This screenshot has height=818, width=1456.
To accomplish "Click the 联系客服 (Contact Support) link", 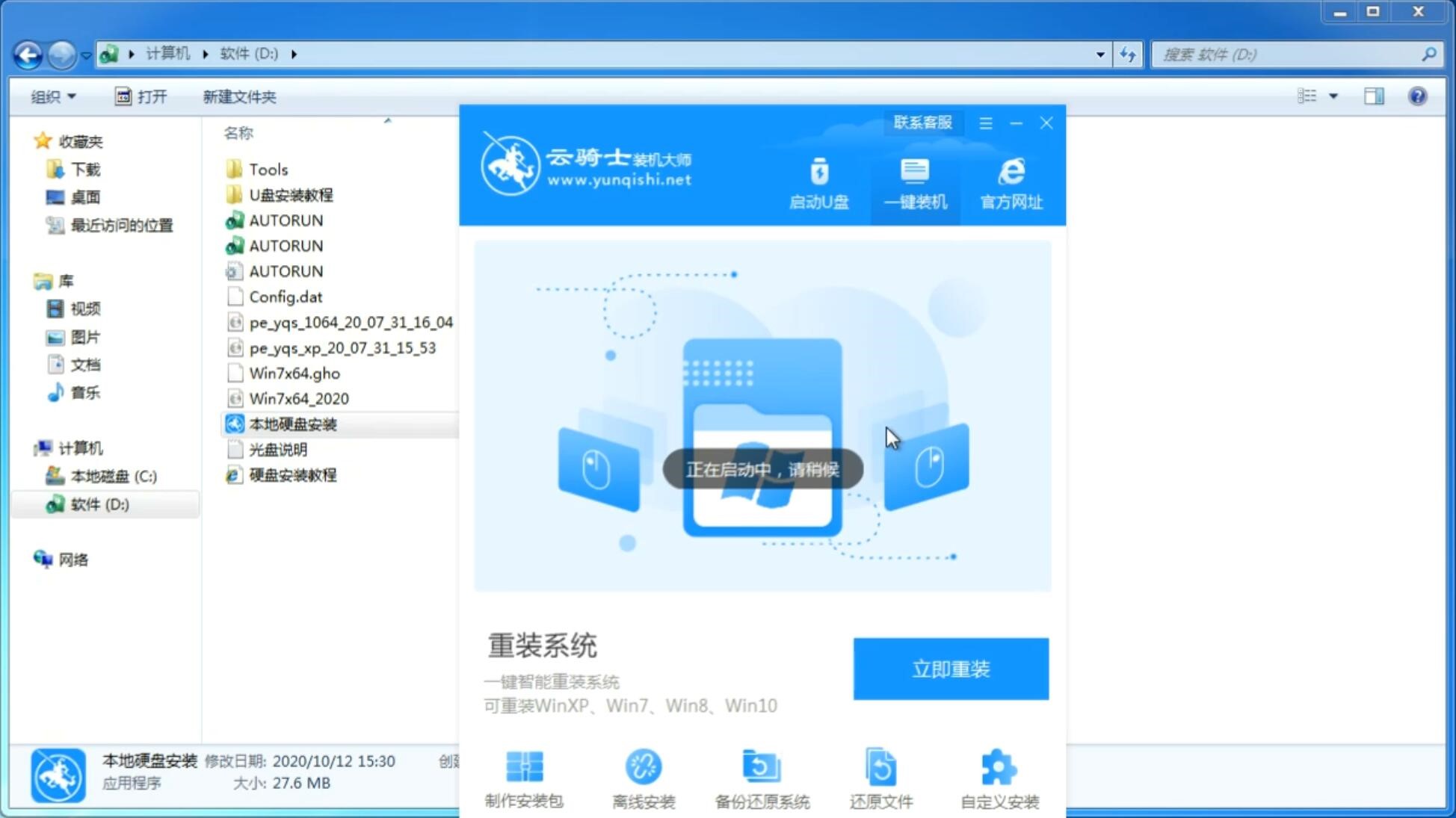I will (x=922, y=121).
